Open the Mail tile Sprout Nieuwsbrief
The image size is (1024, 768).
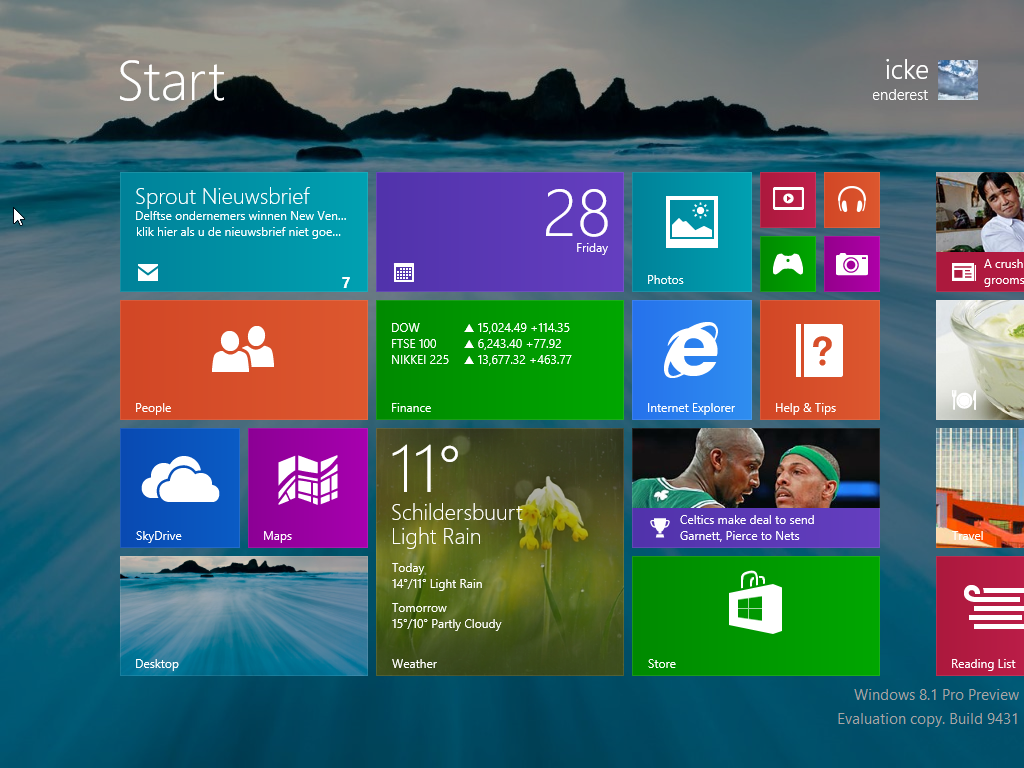click(243, 232)
